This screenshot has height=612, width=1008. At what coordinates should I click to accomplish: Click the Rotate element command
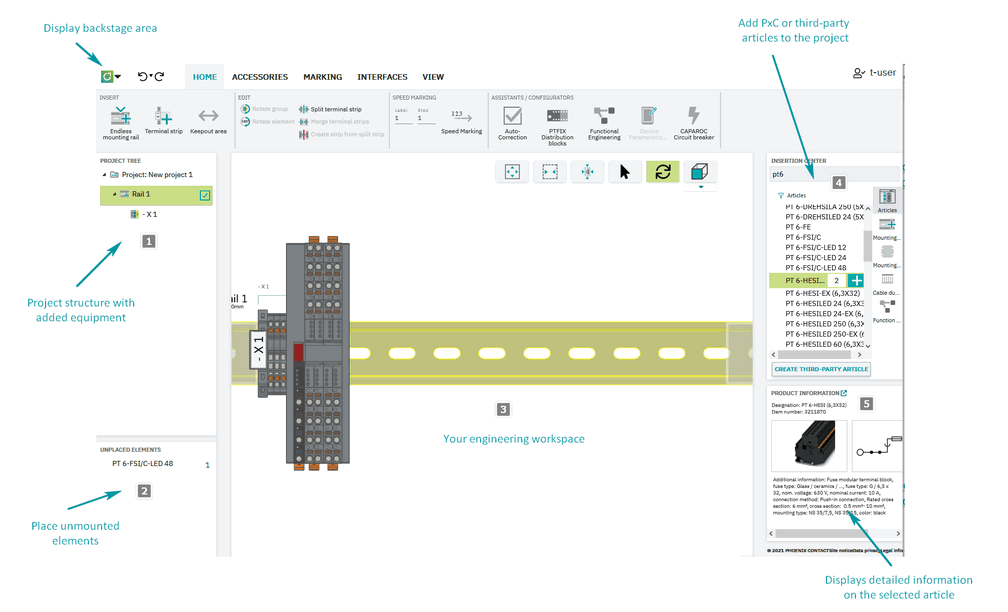267,122
